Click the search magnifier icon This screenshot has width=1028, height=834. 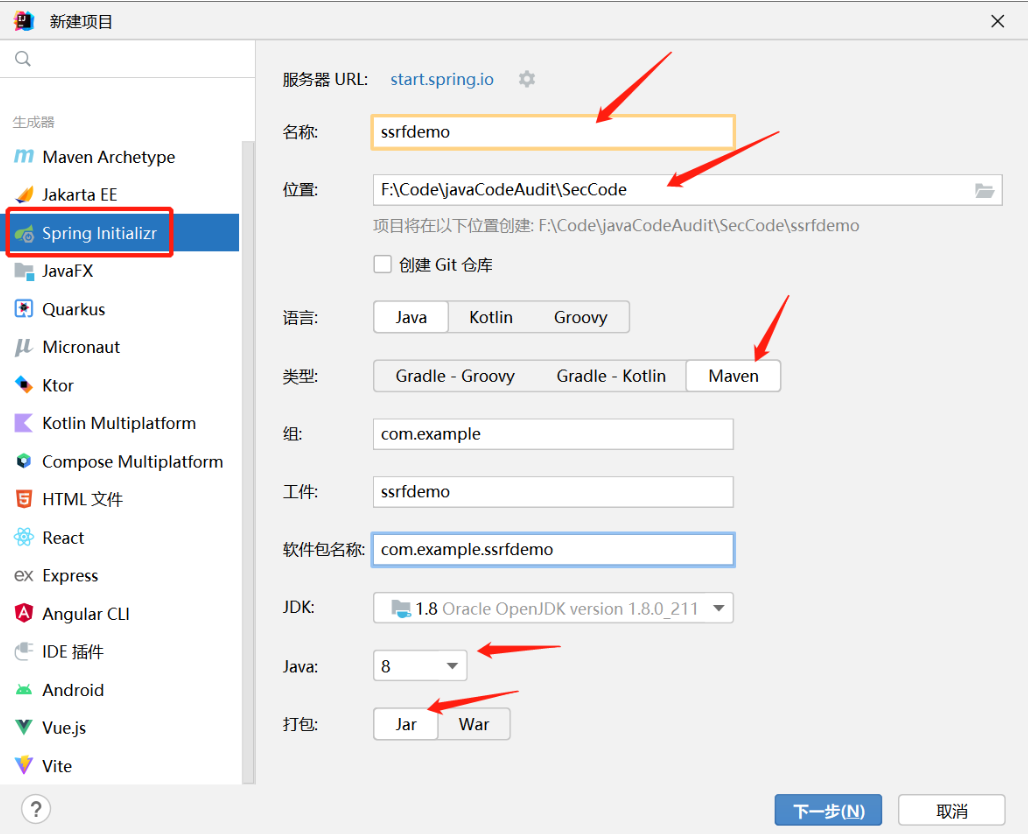tap(22, 59)
